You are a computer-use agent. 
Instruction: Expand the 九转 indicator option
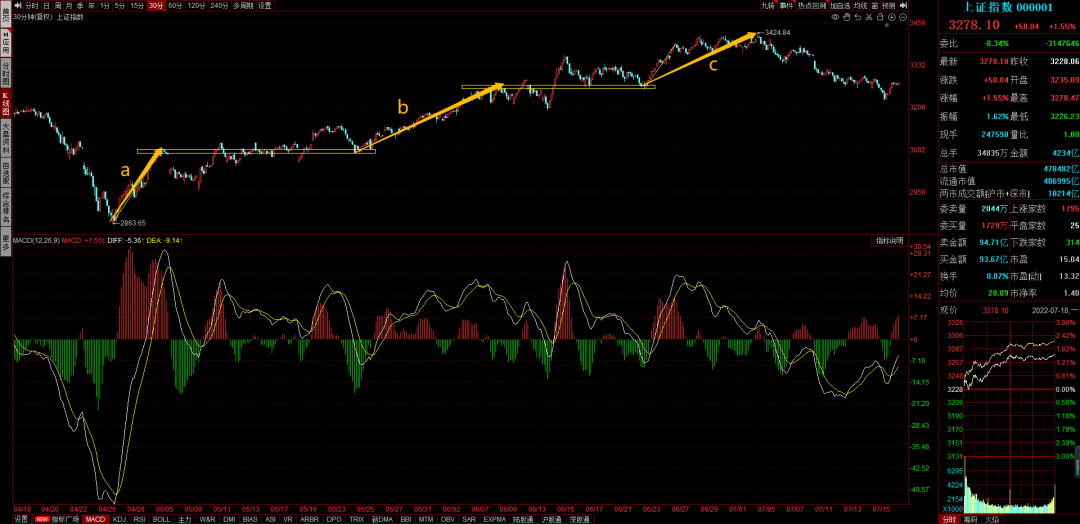coord(767,5)
